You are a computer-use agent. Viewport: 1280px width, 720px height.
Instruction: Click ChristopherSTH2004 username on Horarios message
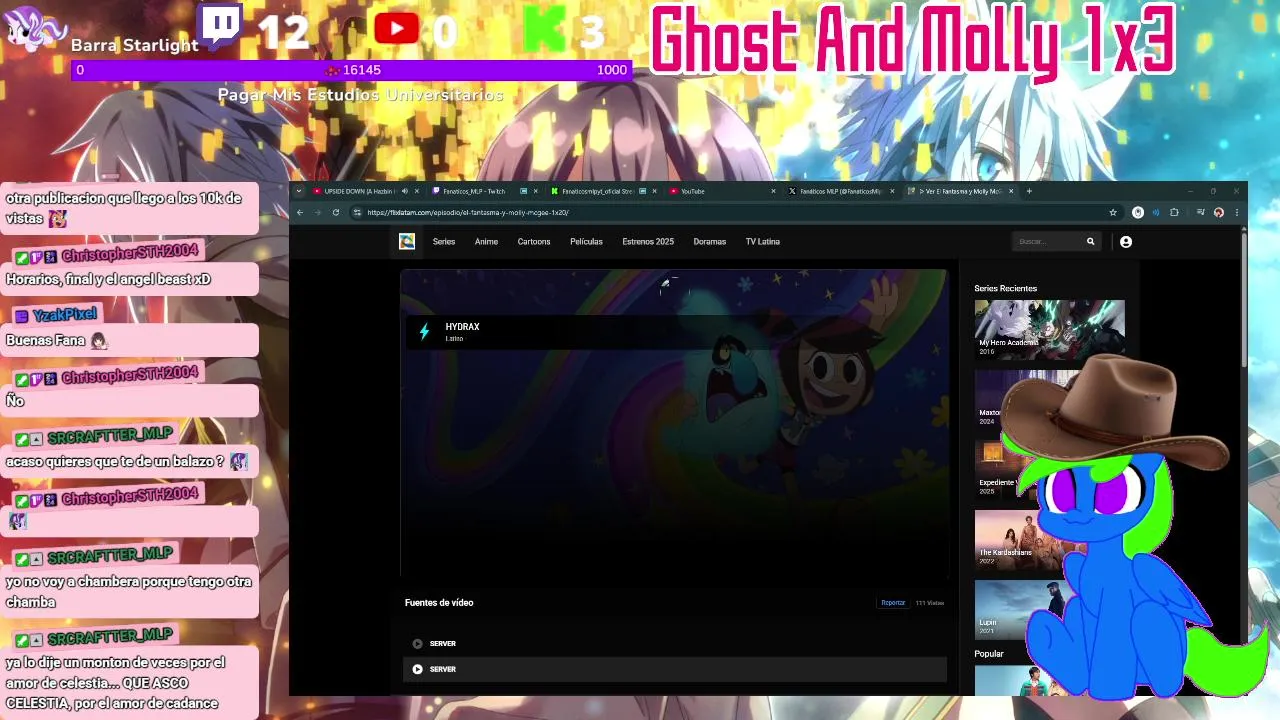point(130,256)
